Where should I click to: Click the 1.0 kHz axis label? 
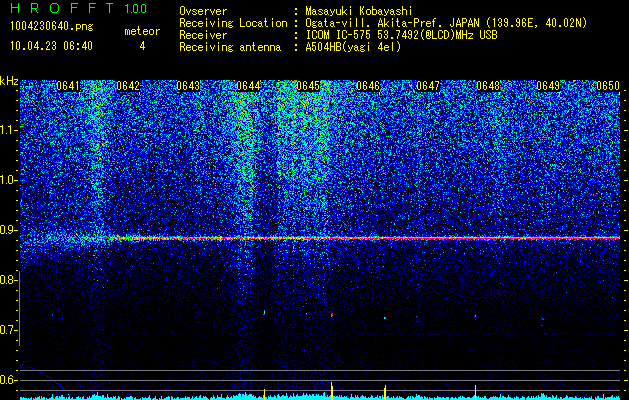click(x=7, y=180)
